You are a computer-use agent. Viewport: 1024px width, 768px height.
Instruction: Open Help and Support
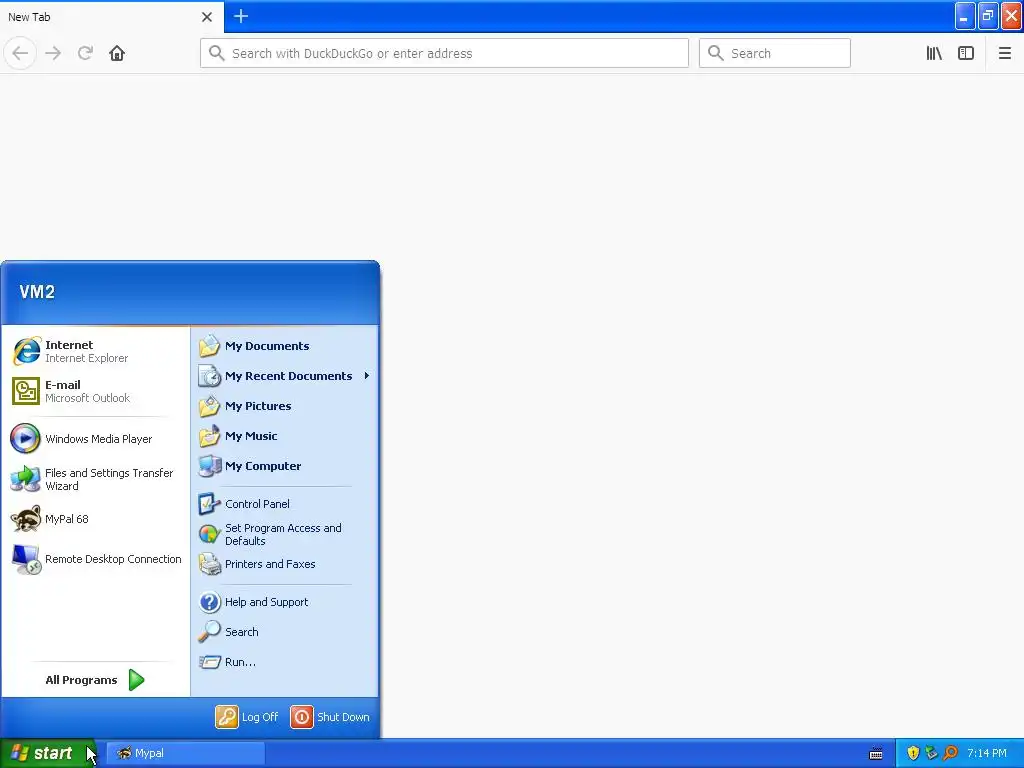pyautogui.click(x=285, y=602)
